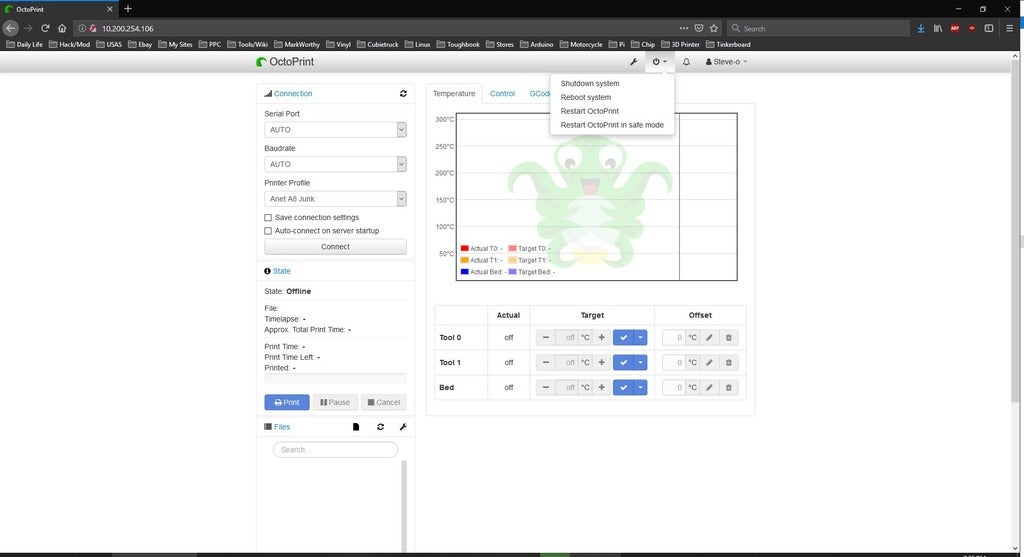This screenshot has height=557, width=1024.
Task: Click the Target T1 legend swatch
Action: 512,261
